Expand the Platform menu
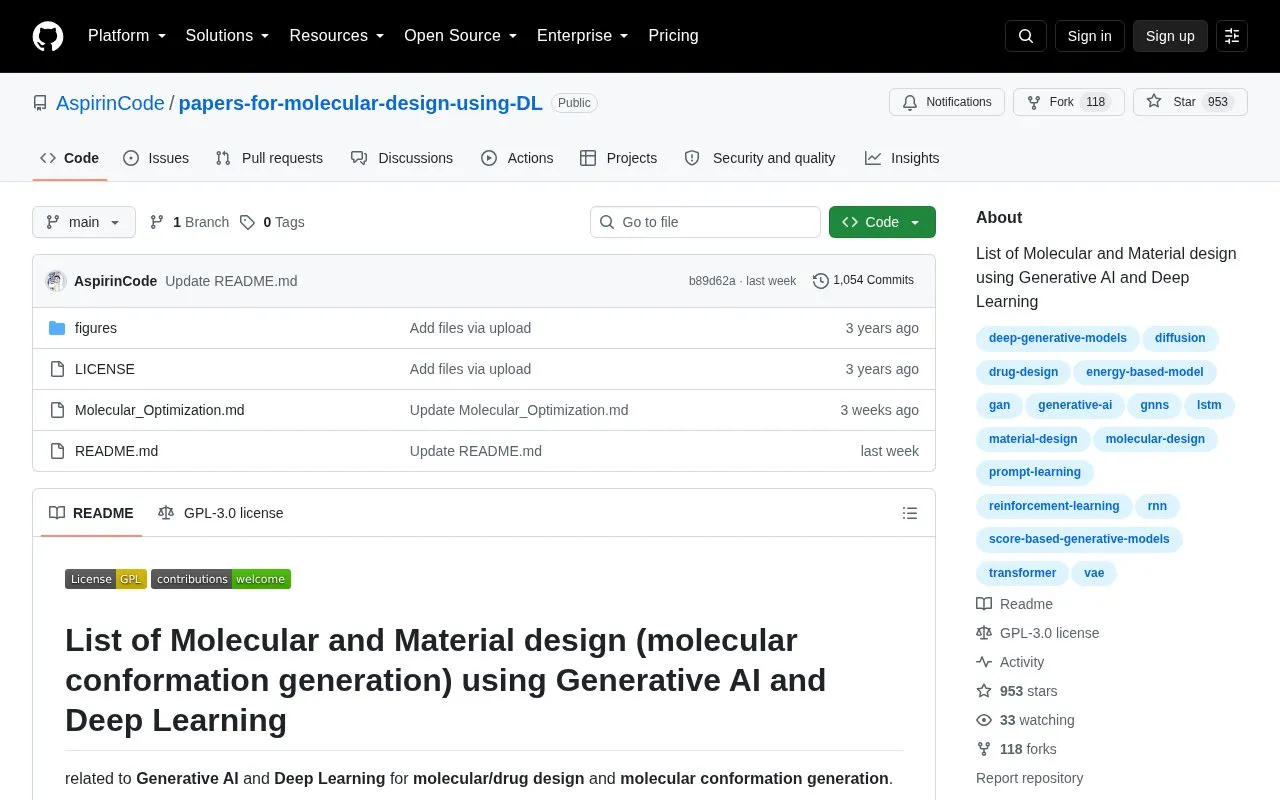 point(127,36)
